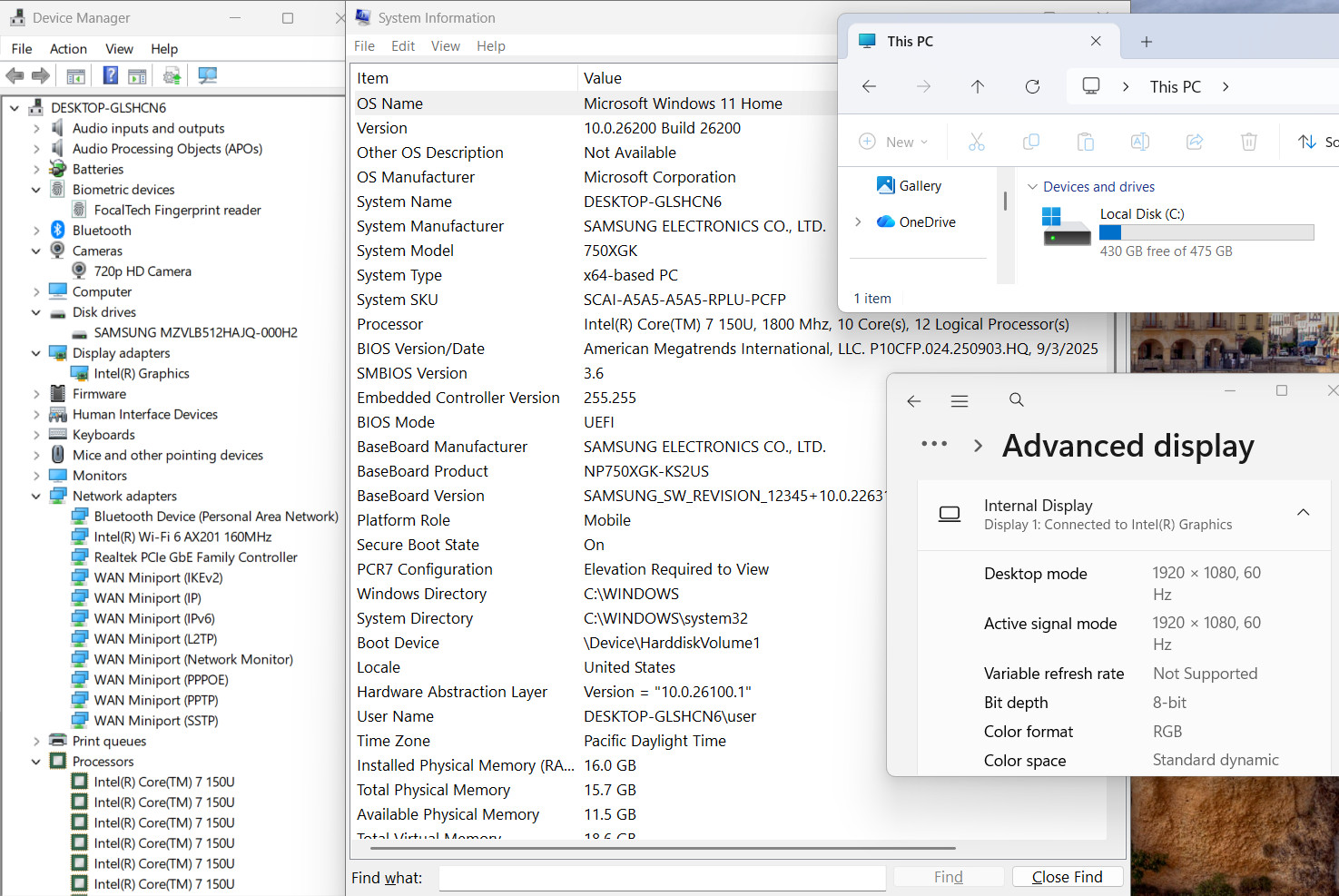
Task: Click the Cut scissors icon in Explorer toolbar
Action: pyautogui.click(x=977, y=142)
